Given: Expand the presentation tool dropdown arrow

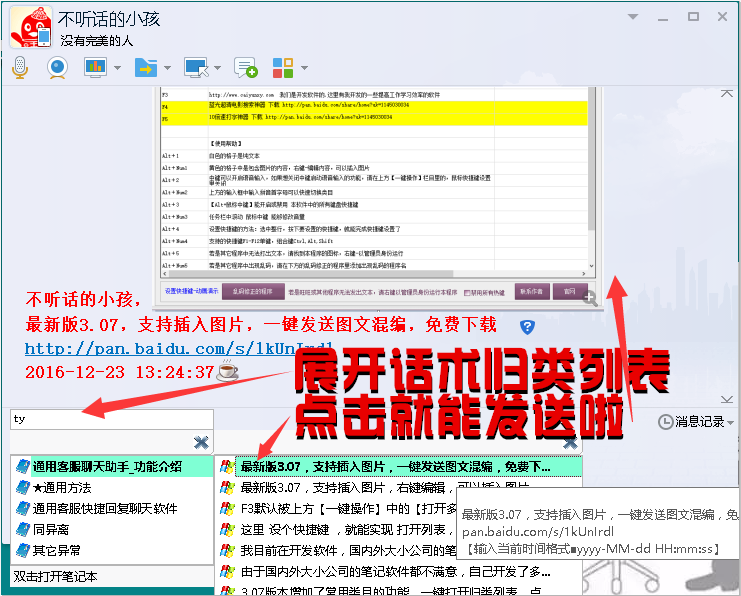Looking at the screenshot, I should tap(117, 68).
